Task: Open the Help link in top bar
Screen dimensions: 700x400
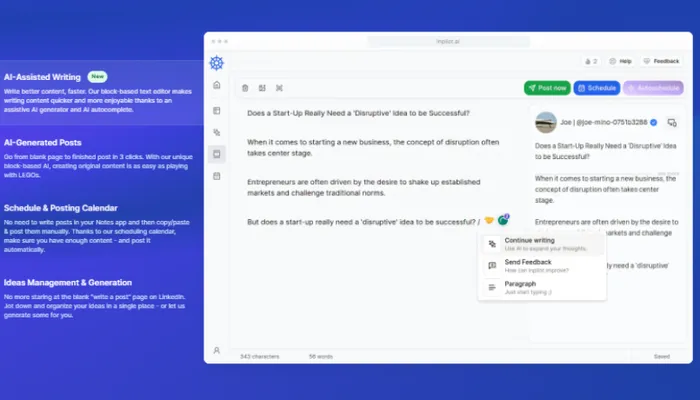Action: coord(620,61)
